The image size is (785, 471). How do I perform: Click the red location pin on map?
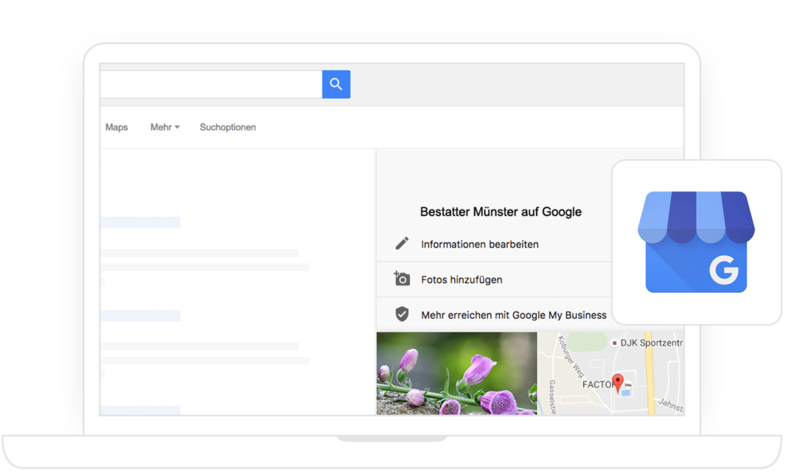(x=618, y=382)
